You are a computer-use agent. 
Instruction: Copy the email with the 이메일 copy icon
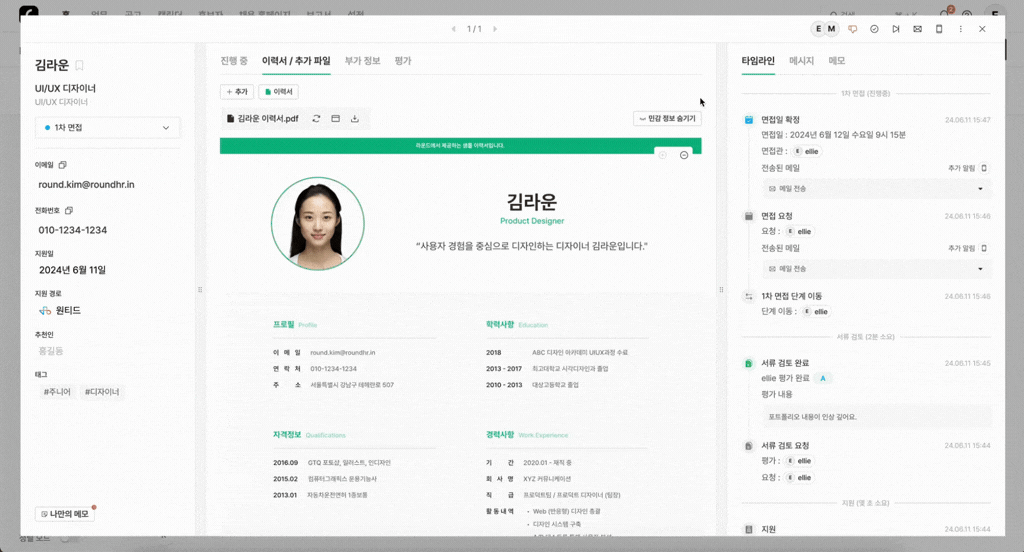pyautogui.click(x=63, y=165)
